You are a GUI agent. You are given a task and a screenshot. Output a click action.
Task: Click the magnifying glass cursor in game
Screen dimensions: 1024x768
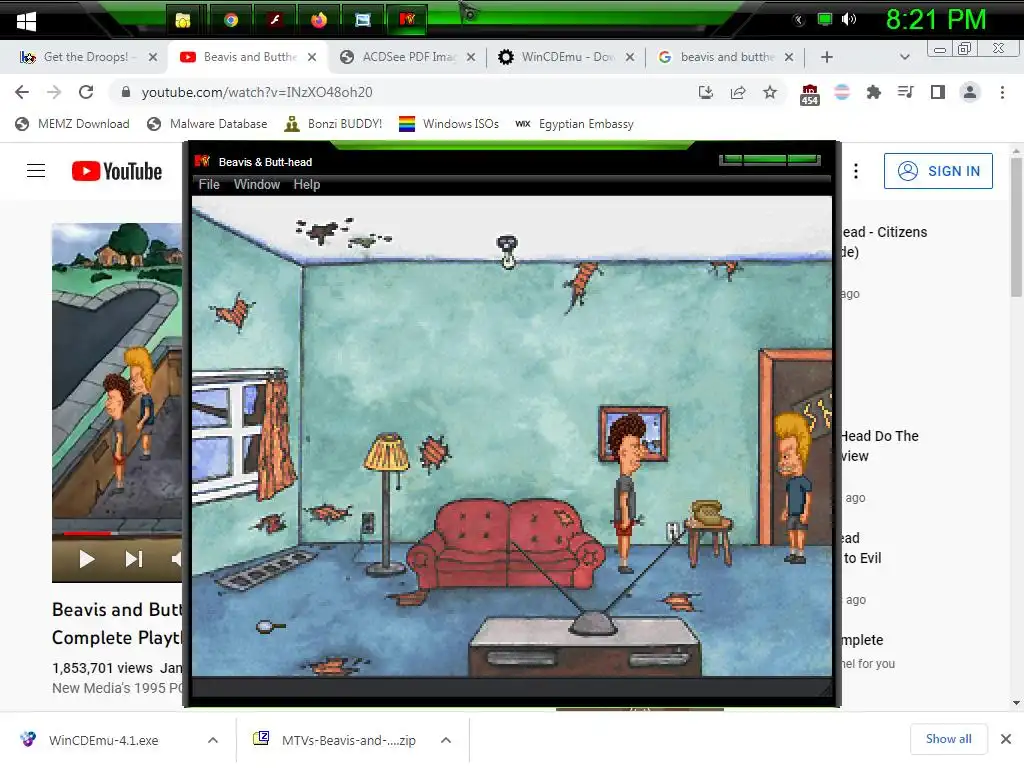pos(270,627)
